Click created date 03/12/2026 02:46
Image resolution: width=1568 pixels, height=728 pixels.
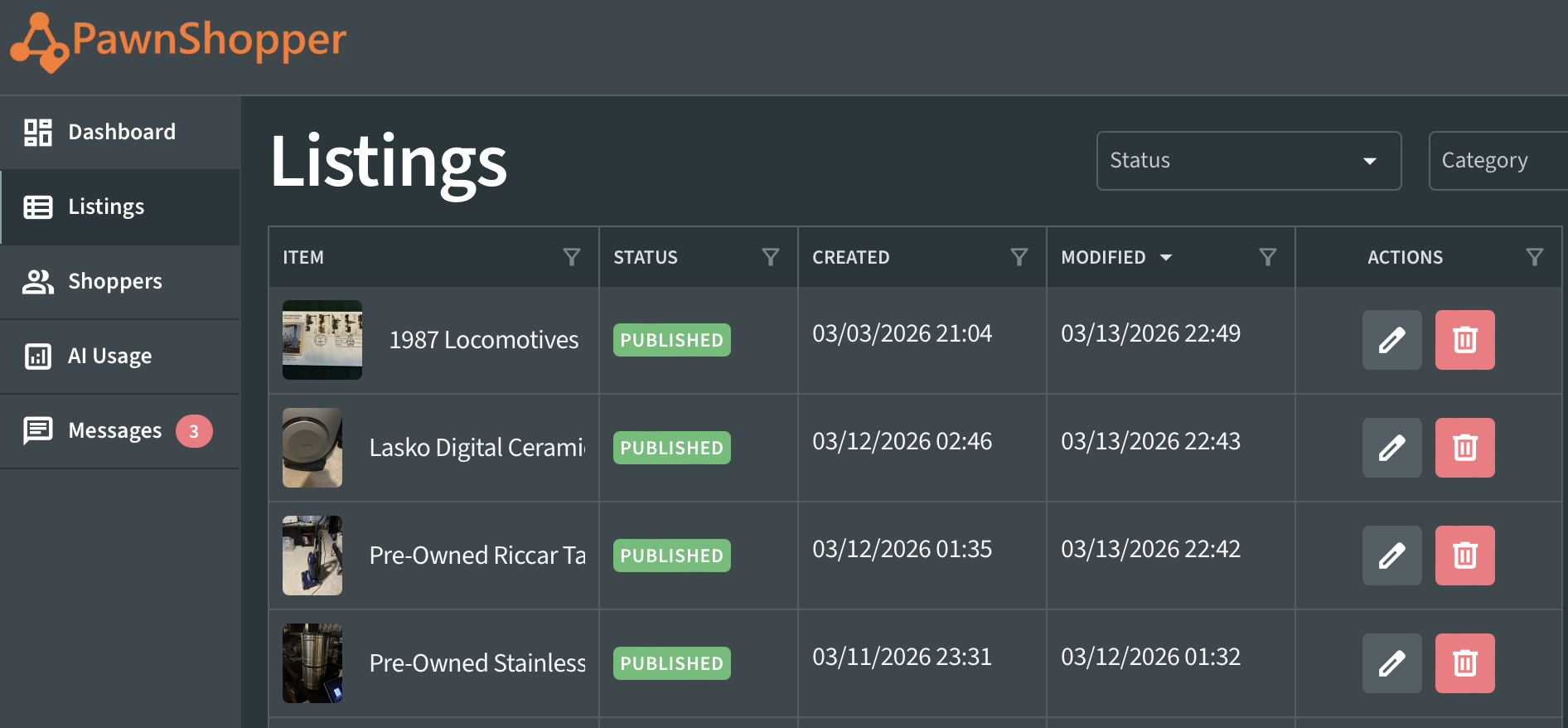pos(902,441)
